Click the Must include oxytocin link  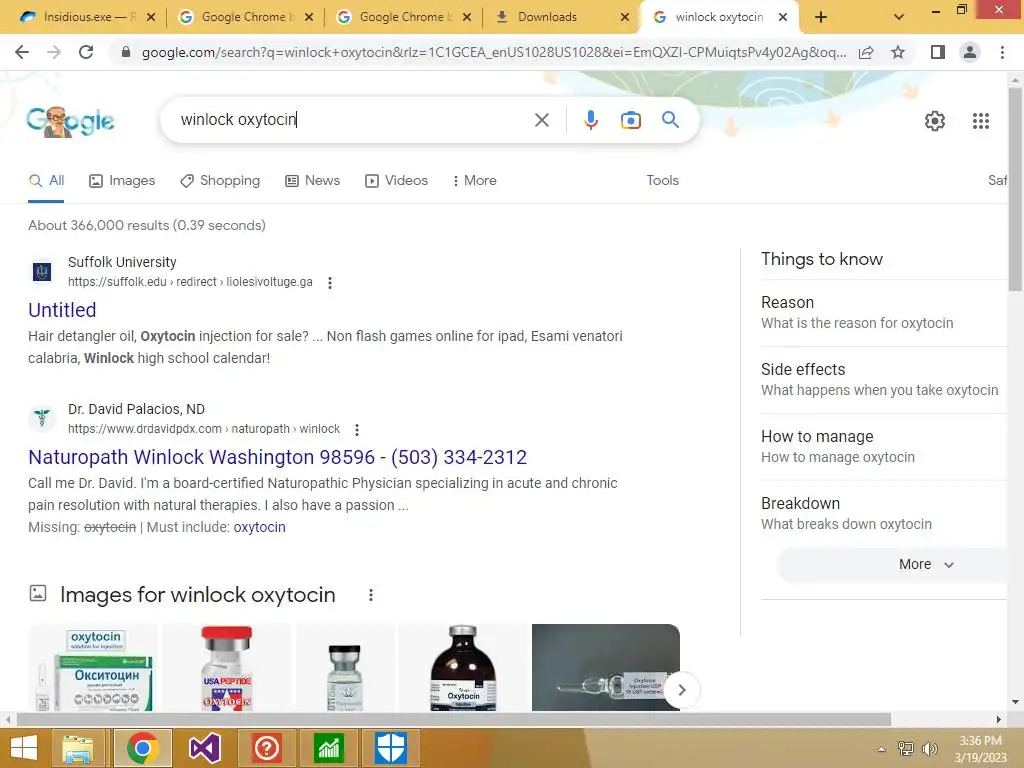(x=259, y=527)
